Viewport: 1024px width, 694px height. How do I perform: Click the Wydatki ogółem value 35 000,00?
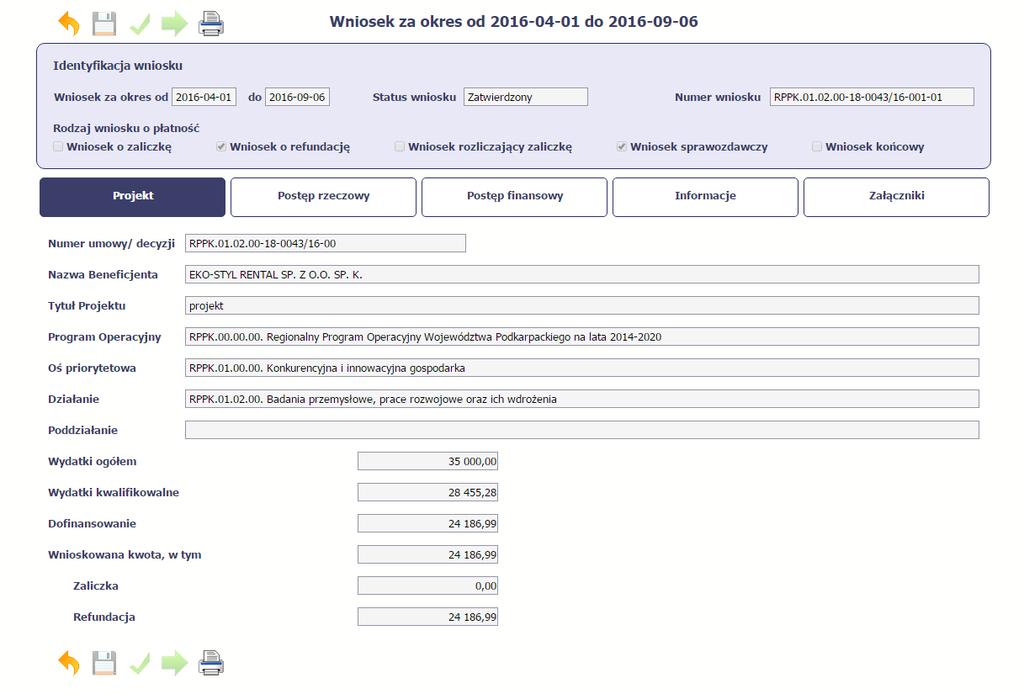pyautogui.click(x=428, y=461)
